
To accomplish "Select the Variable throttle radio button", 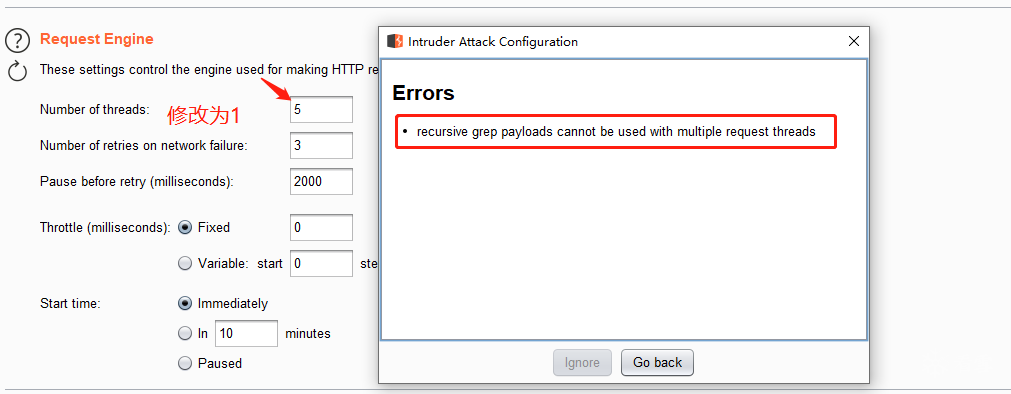I will 185,263.
